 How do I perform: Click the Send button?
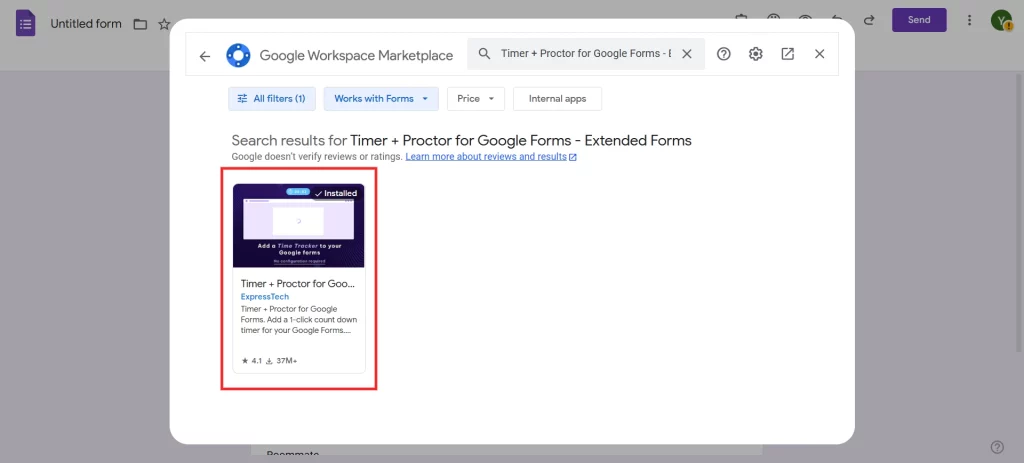(918, 20)
